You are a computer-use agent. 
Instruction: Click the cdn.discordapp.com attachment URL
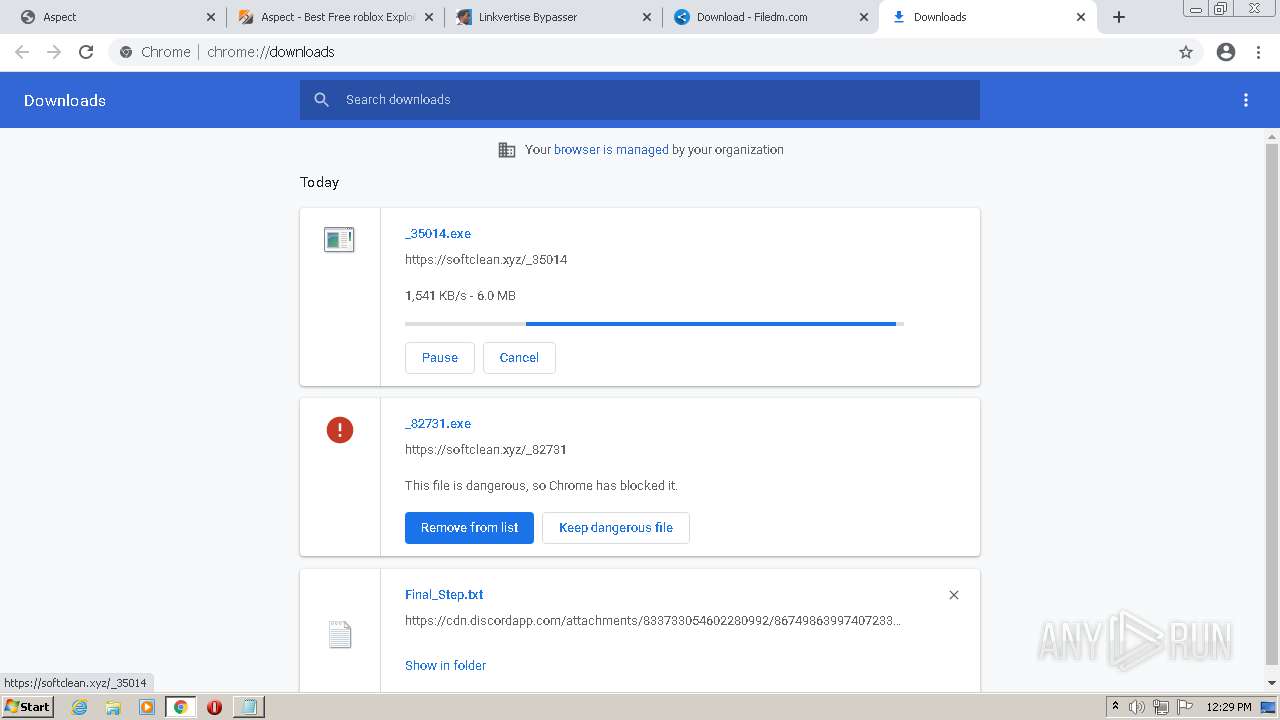click(653, 621)
